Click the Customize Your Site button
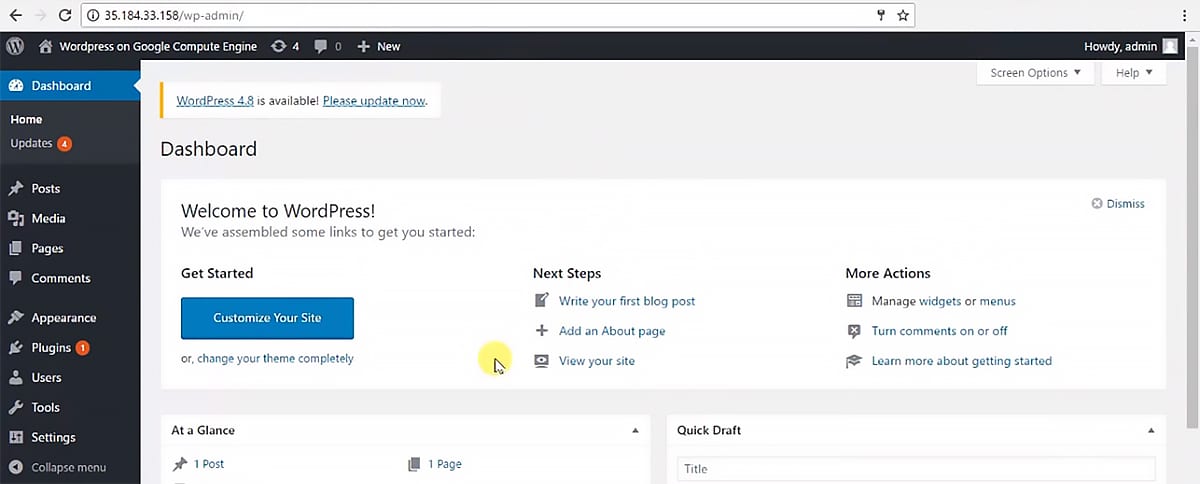 (267, 318)
